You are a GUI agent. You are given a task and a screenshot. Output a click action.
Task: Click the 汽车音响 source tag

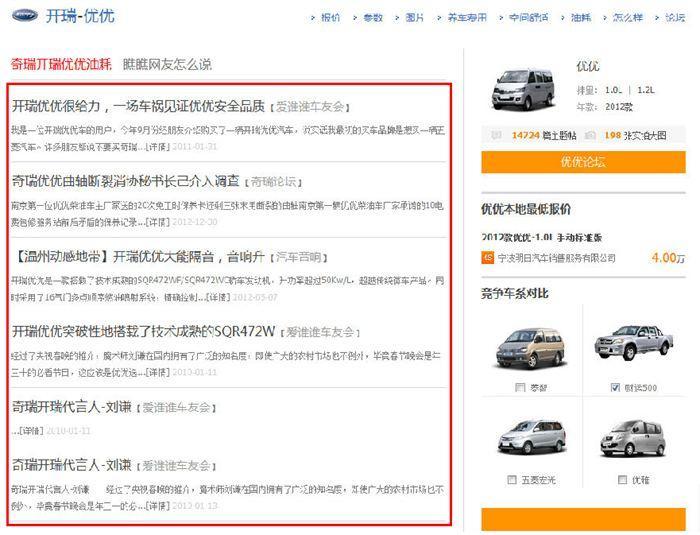(298, 257)
